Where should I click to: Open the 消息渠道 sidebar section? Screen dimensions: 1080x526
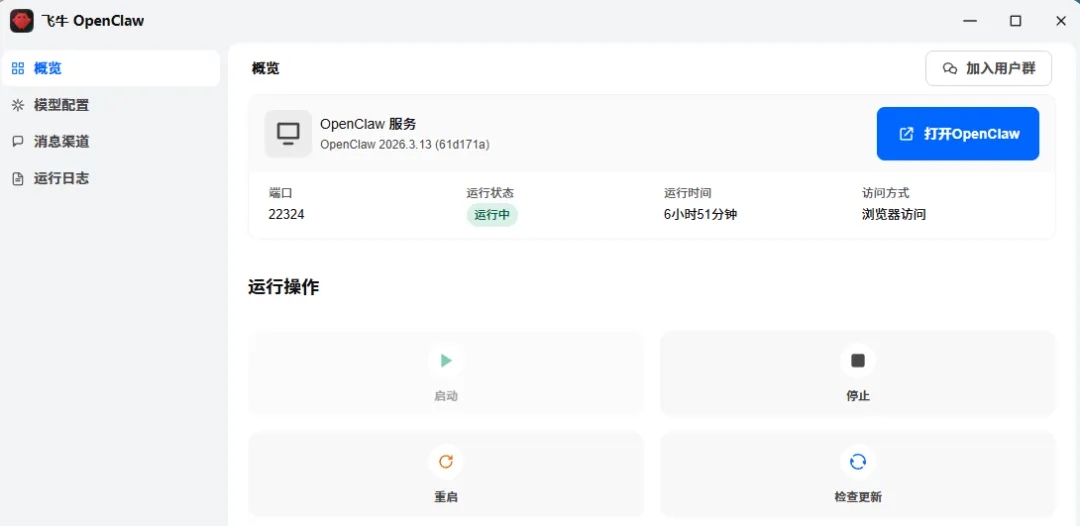pyautogui.click(x=111, y=142)
